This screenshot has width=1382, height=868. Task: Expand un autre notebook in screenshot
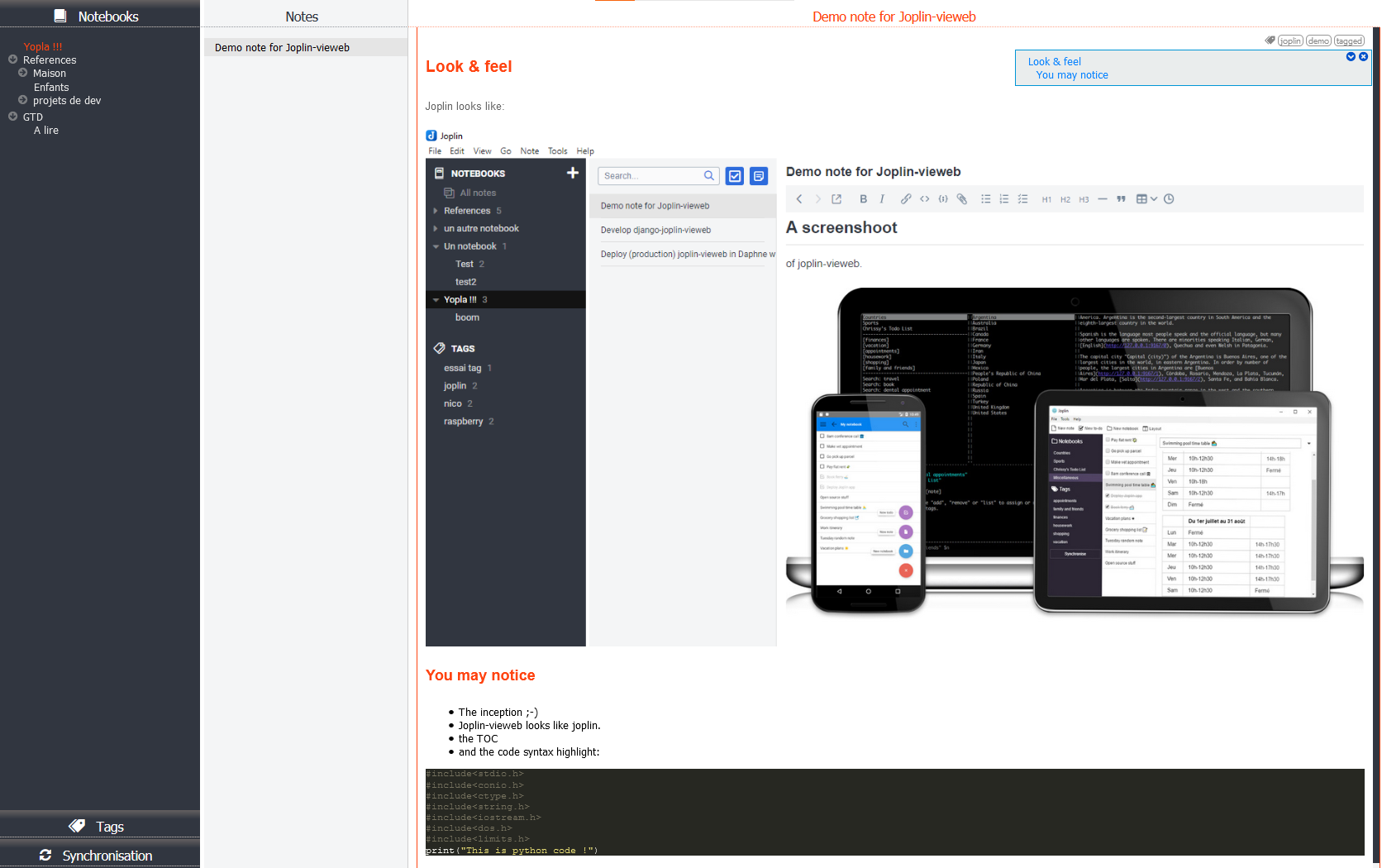[x=435, y=228]
